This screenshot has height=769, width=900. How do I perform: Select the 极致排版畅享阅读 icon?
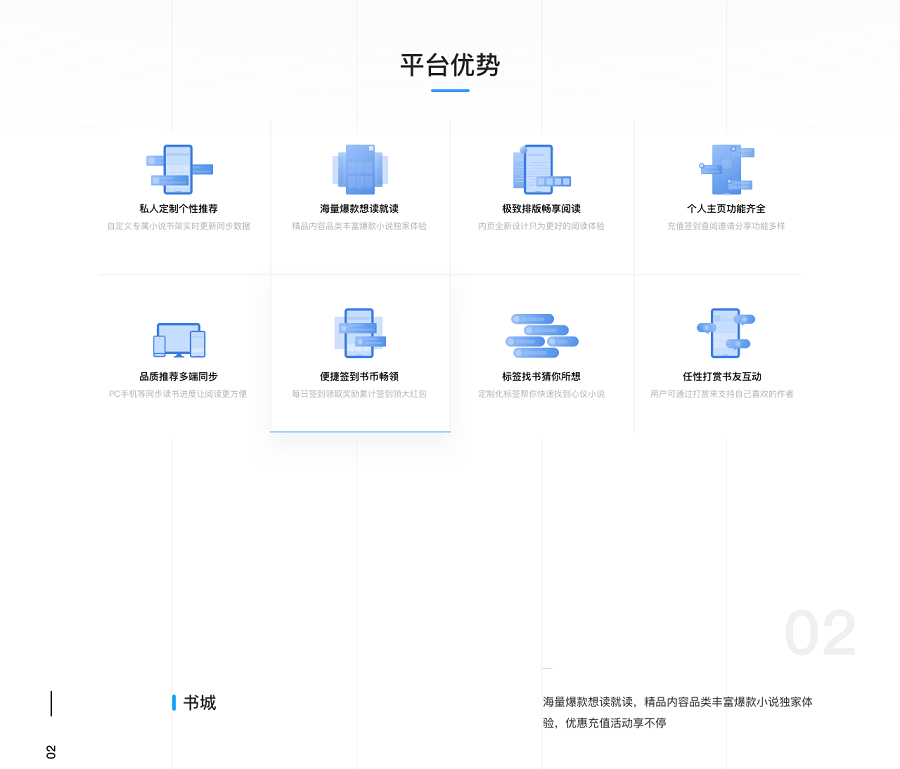541,169
